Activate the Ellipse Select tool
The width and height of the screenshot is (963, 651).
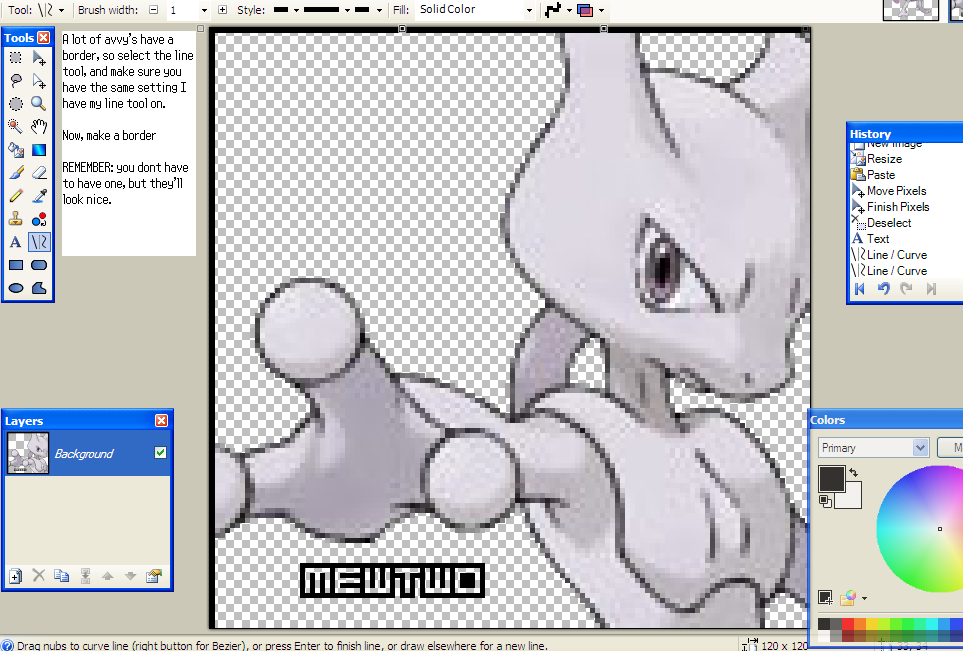tap(15, 104)
